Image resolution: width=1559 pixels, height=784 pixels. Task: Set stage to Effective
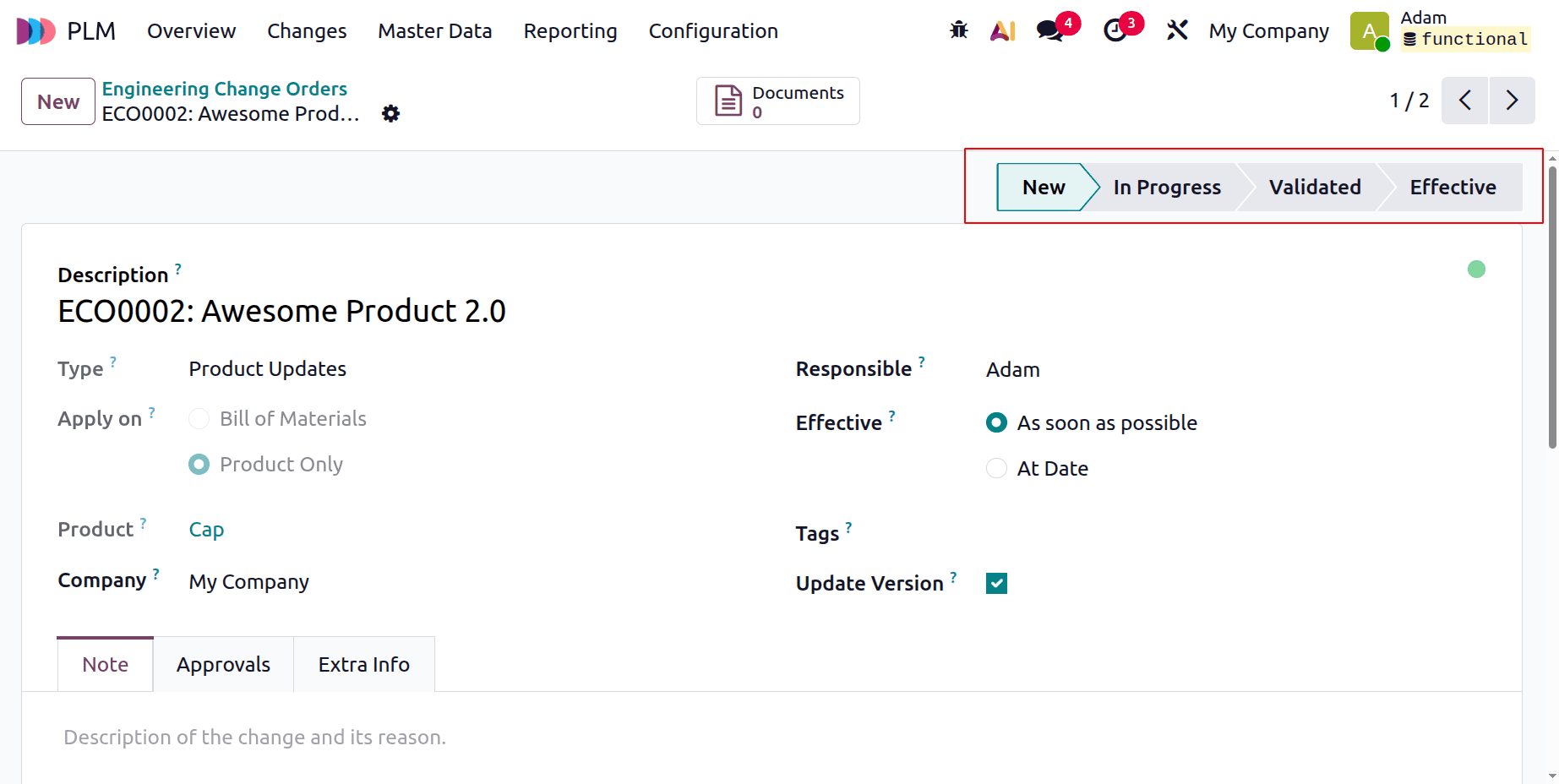click(x=1453, y=188)
